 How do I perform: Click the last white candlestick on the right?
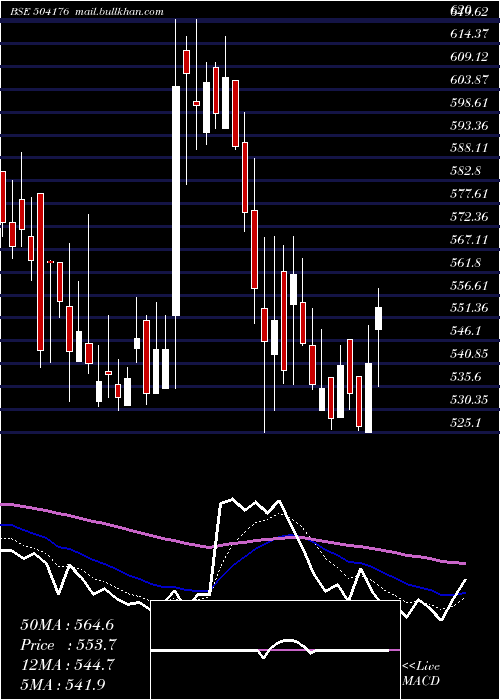[379, 318]
